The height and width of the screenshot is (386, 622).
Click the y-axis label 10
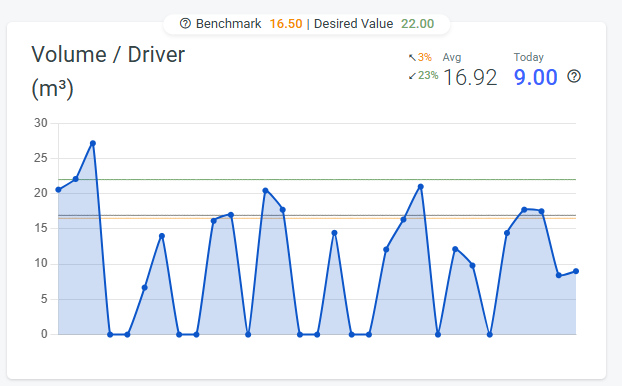coord(40,263)
